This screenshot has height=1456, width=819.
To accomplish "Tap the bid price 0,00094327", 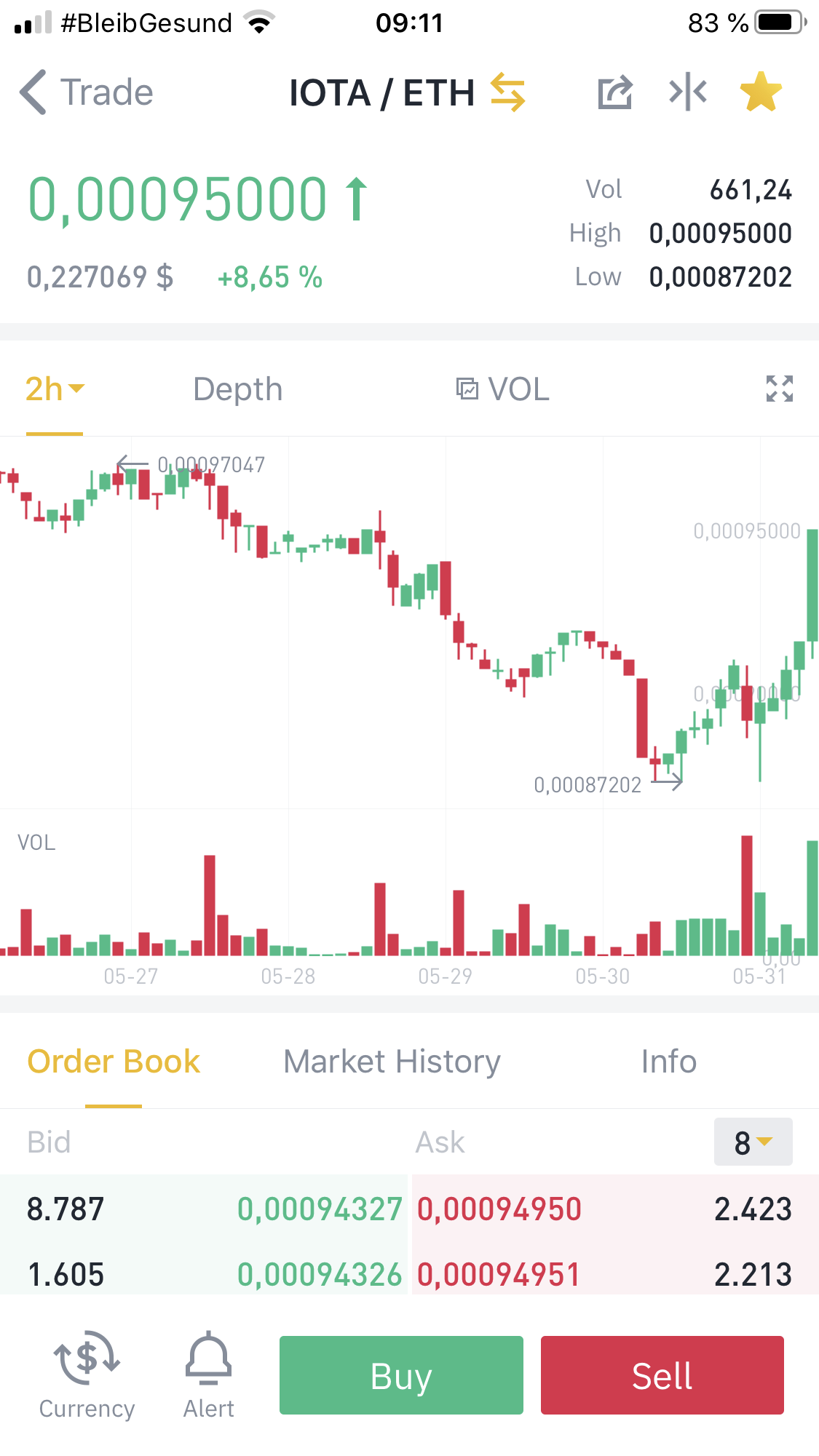I will tap(320, 1209).
